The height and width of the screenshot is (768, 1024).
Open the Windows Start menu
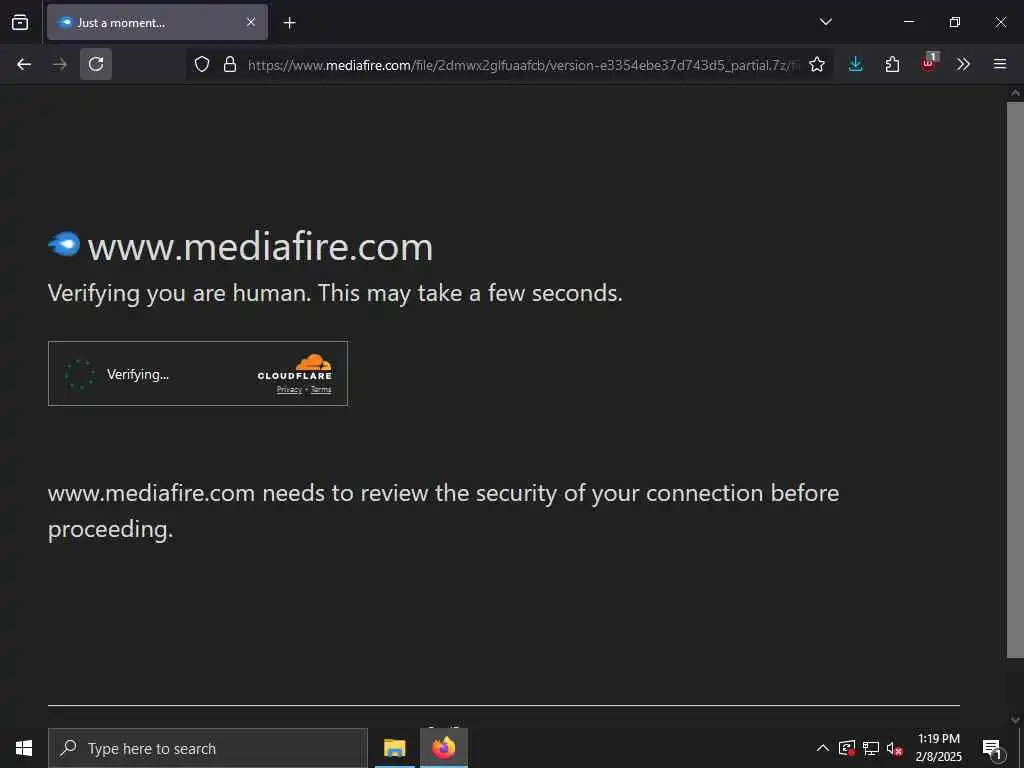[x=24, y=748]
